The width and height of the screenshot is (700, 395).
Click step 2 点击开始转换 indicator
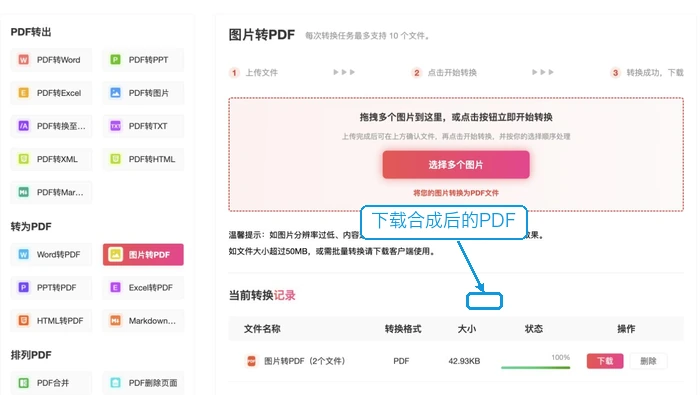(444, 72)
